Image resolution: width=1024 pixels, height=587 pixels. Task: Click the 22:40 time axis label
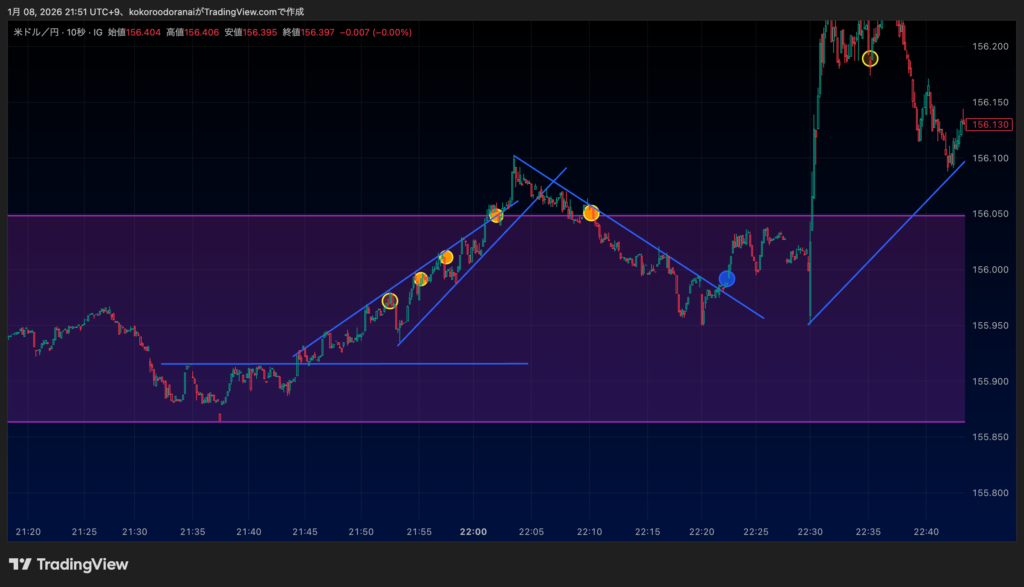[x=927, y=532]
